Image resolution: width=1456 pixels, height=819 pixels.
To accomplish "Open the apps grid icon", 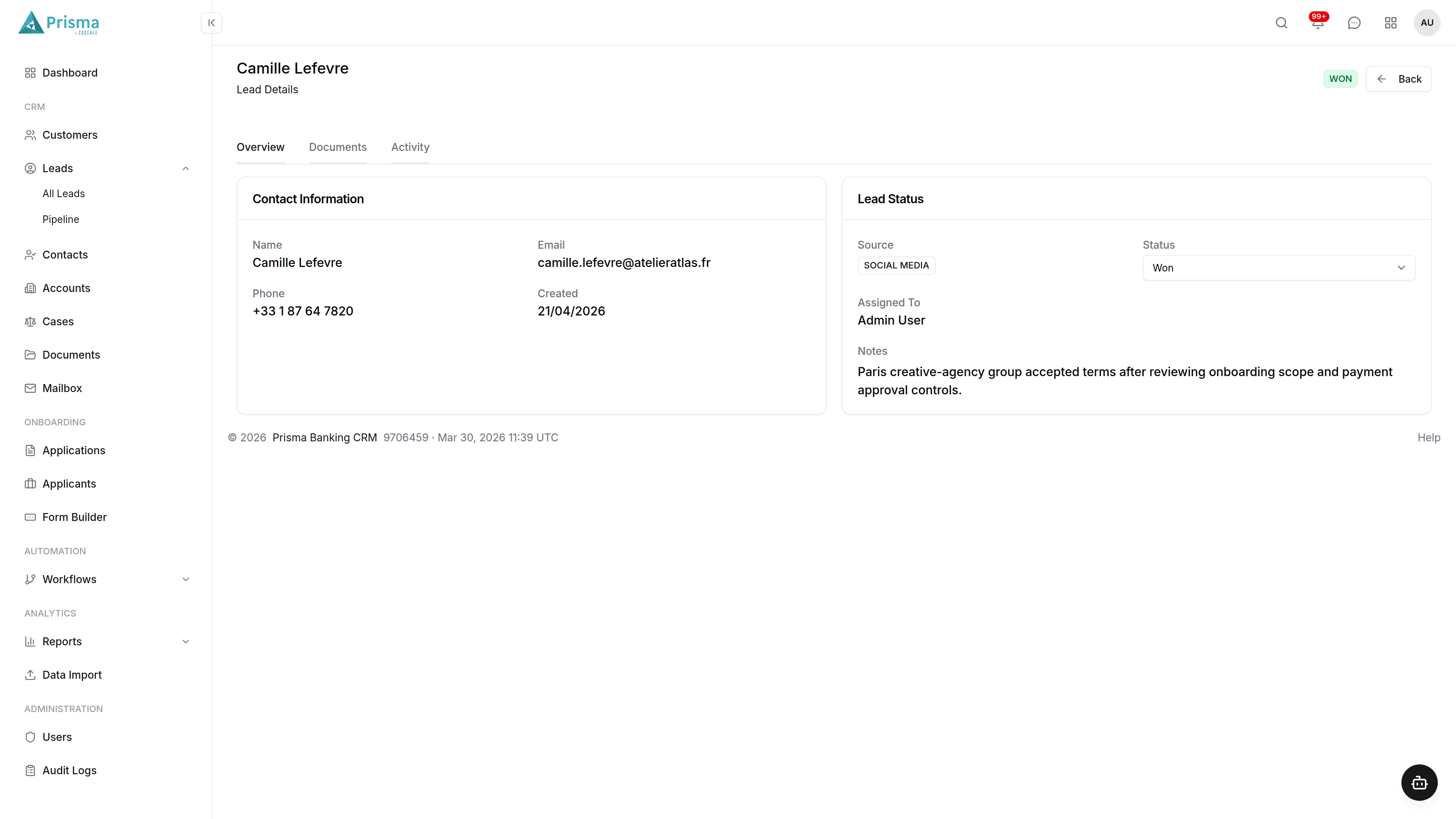I will click(1390, 23).
